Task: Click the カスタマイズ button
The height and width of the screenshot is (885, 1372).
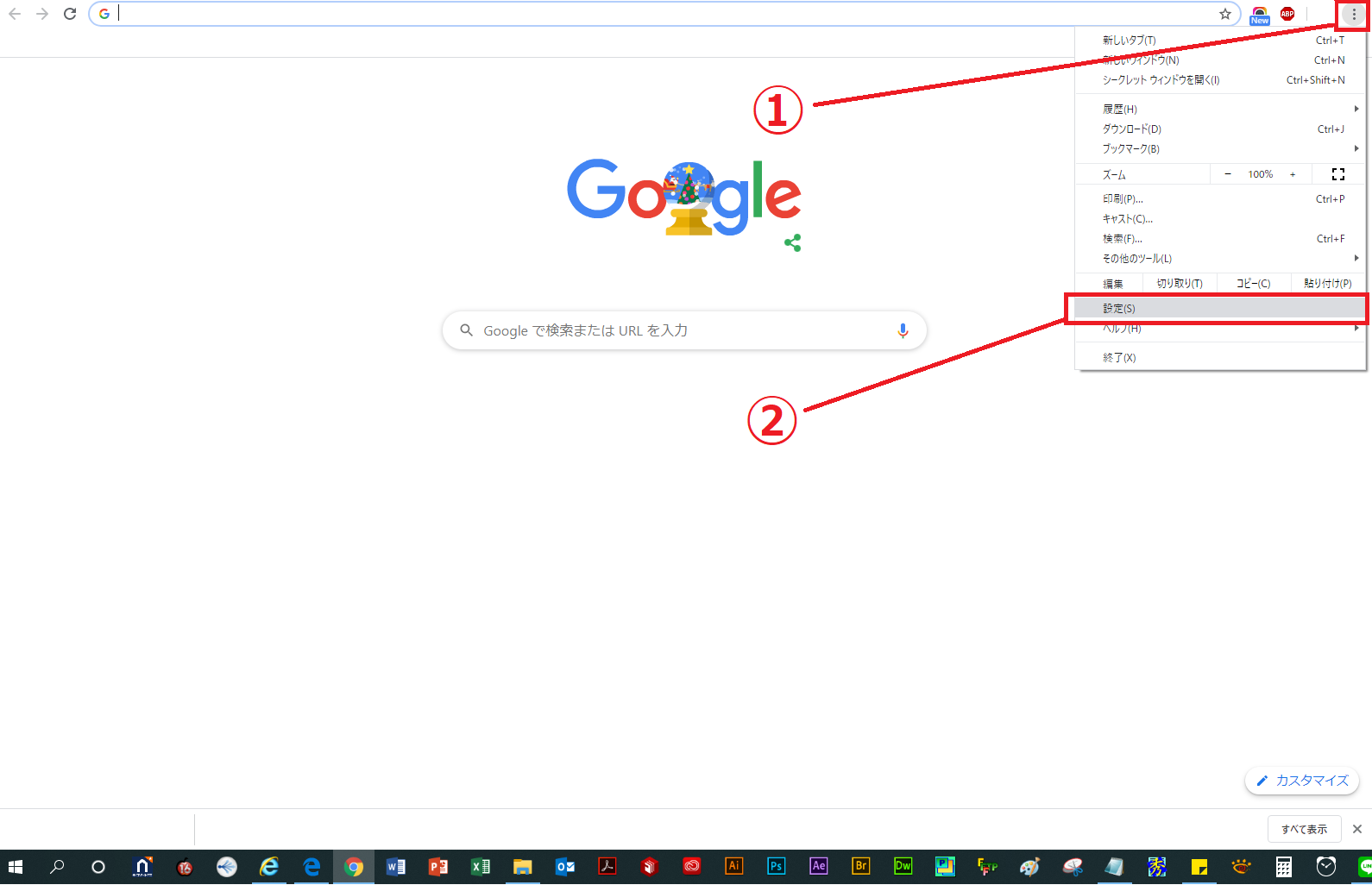Action: click(1302, 781)
